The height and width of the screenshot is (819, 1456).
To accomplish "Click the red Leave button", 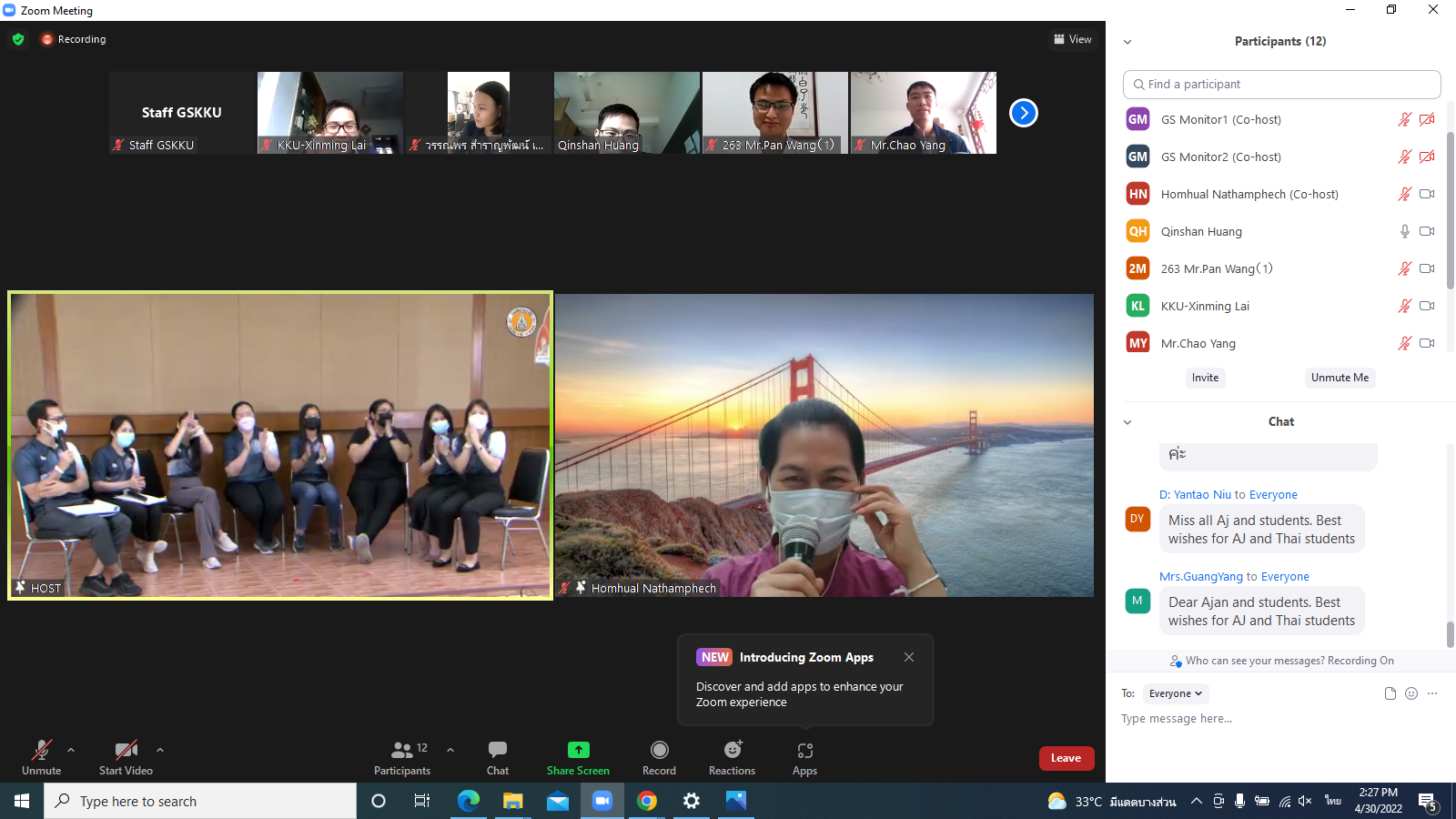I will 1066,758.
